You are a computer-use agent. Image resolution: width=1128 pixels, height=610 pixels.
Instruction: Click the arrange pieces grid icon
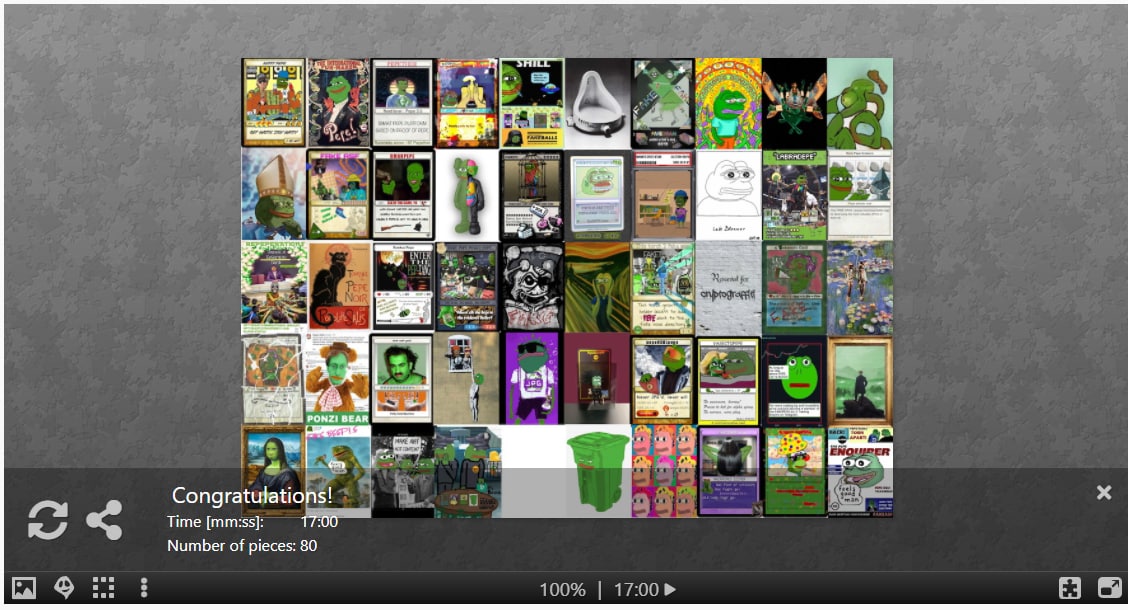[104, 588]
